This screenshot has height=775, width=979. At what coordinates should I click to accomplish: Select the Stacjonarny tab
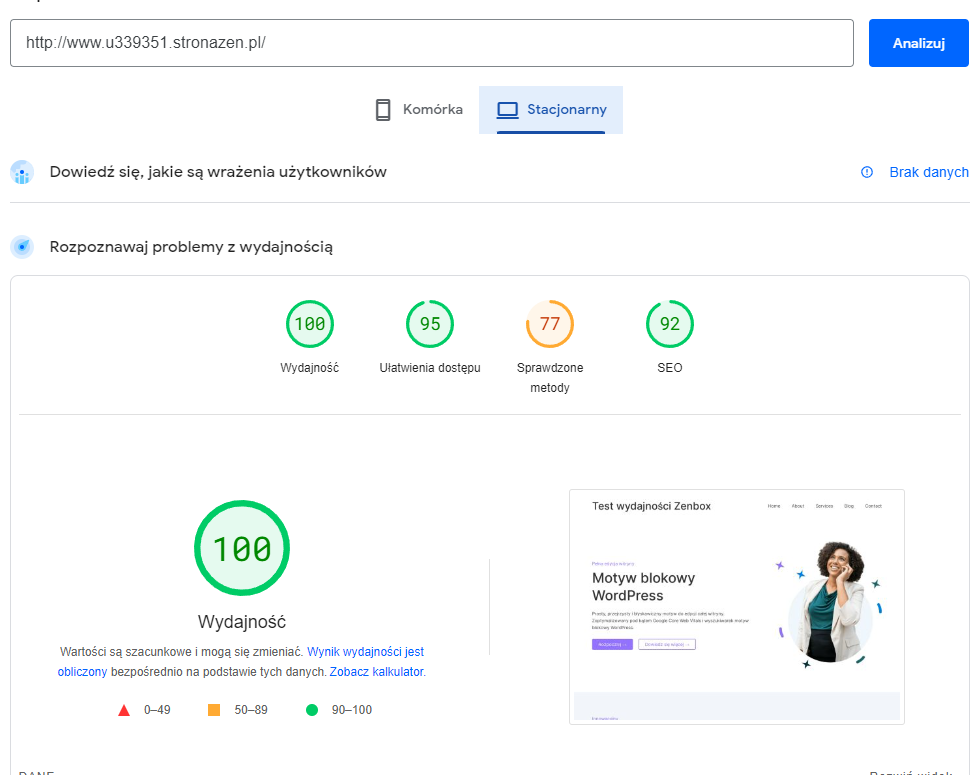tap(551, 110)
